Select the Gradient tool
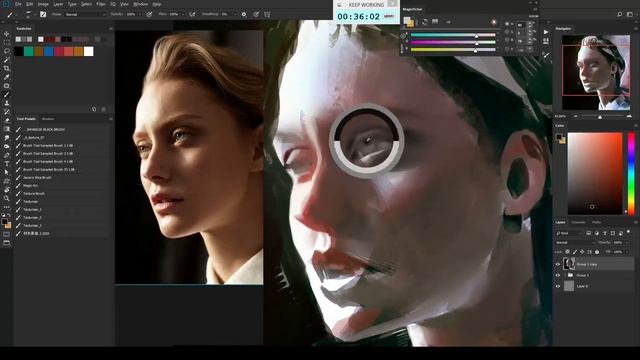This screenshot has height=360, width=640. (7, 129)
